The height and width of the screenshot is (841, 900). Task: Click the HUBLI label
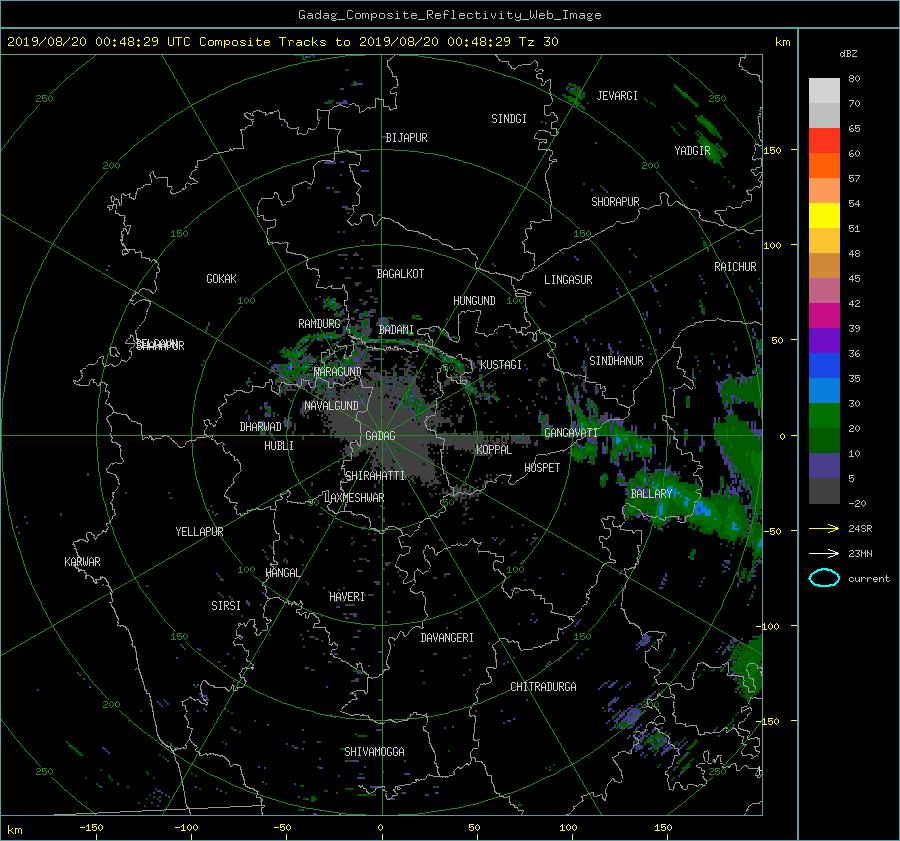(x=279, y=446)
